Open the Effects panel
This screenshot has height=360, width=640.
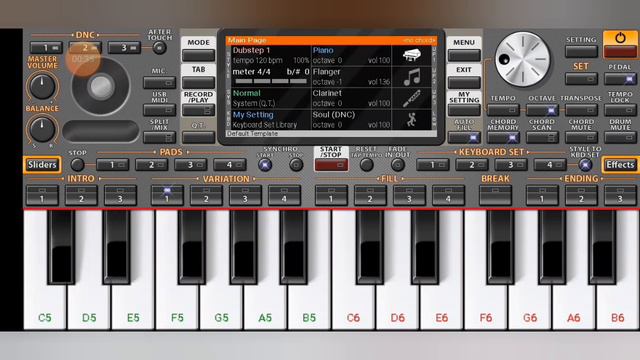coord(620,165)
